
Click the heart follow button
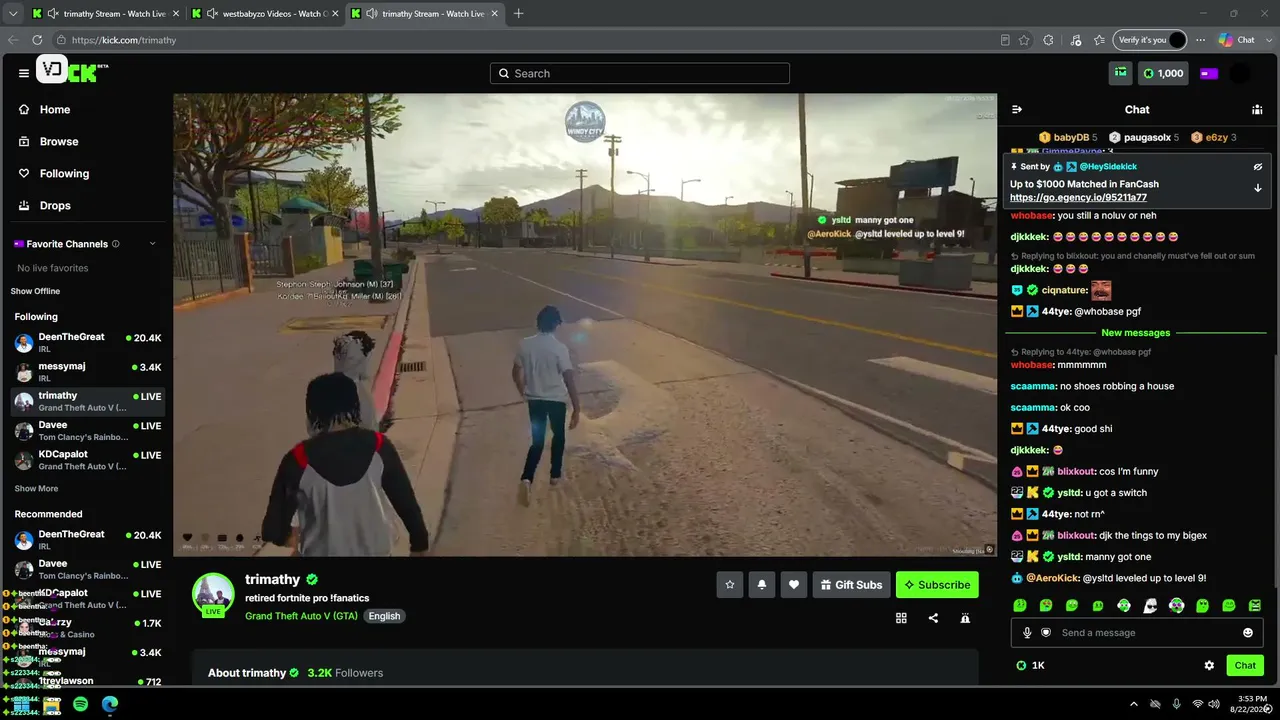click(x=794, y=585)
